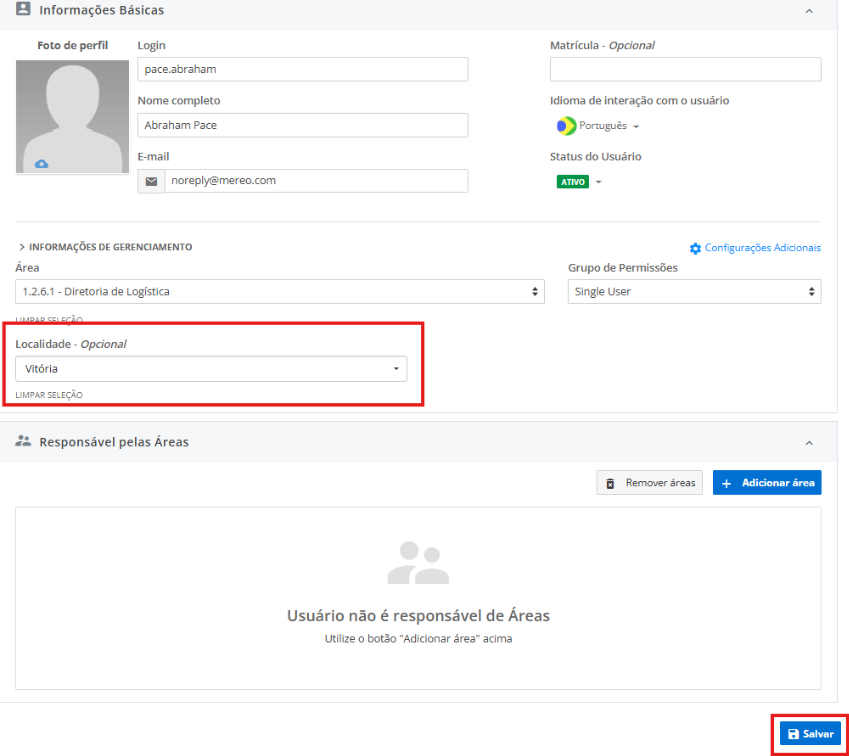Screen dimensions: 849x756
Task: Collapse the Informações Básicas section
Action: click(808, 11)
